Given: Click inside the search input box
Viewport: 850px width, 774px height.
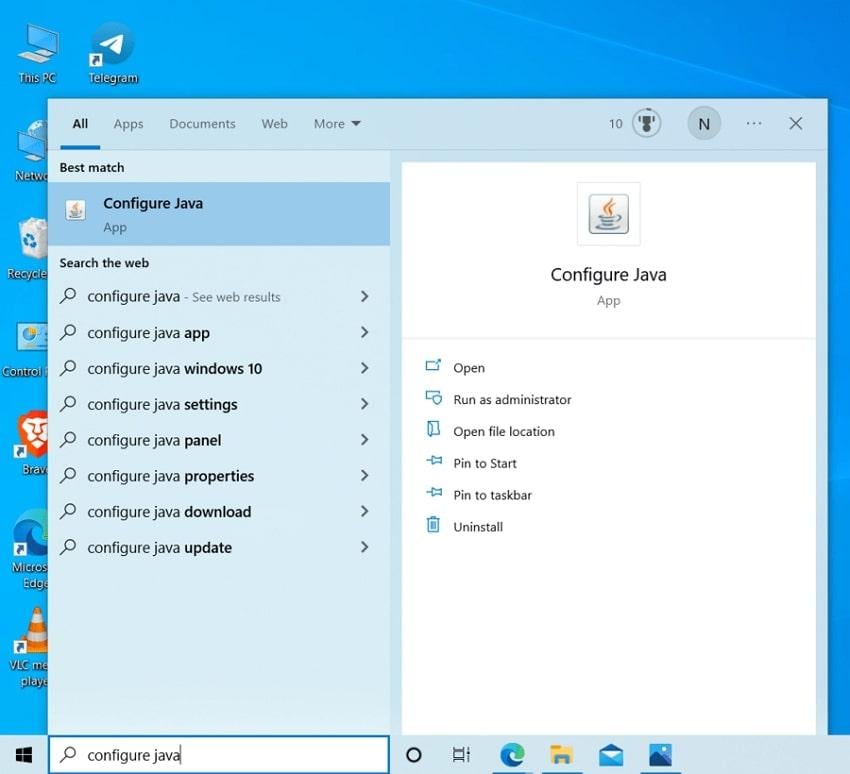Looking at the screenshot, I should click(220, 755).
